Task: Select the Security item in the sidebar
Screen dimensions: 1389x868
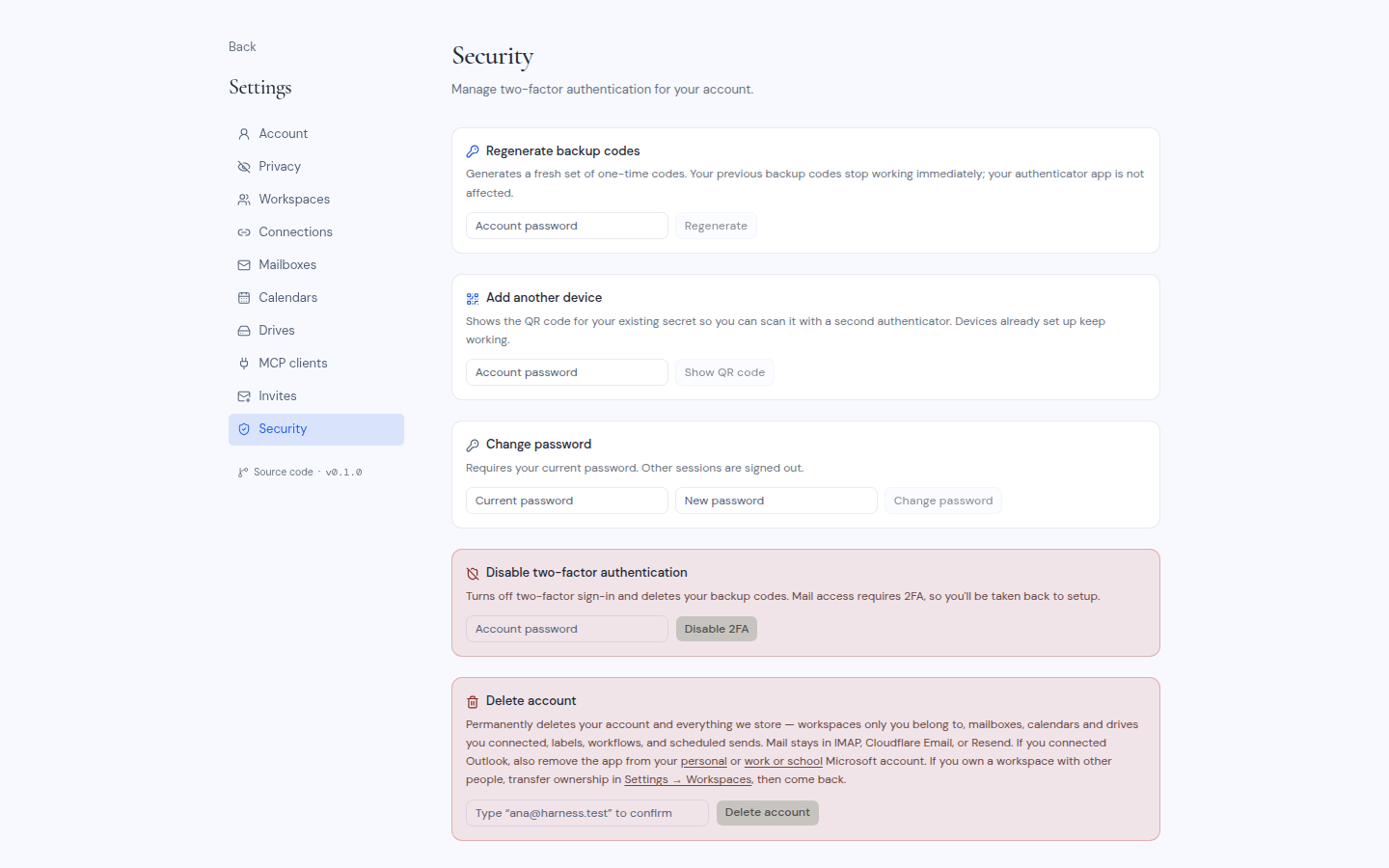Action: 316,429
